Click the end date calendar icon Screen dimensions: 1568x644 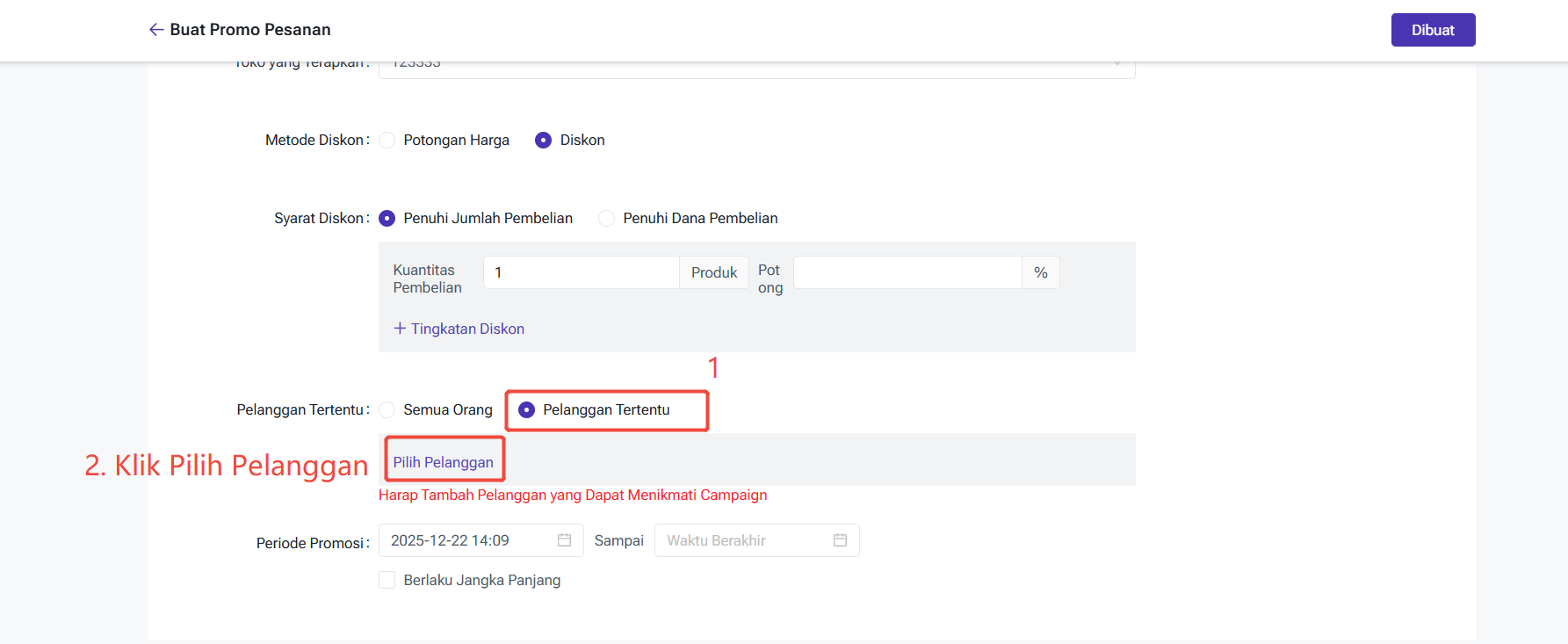coord(840,540)
